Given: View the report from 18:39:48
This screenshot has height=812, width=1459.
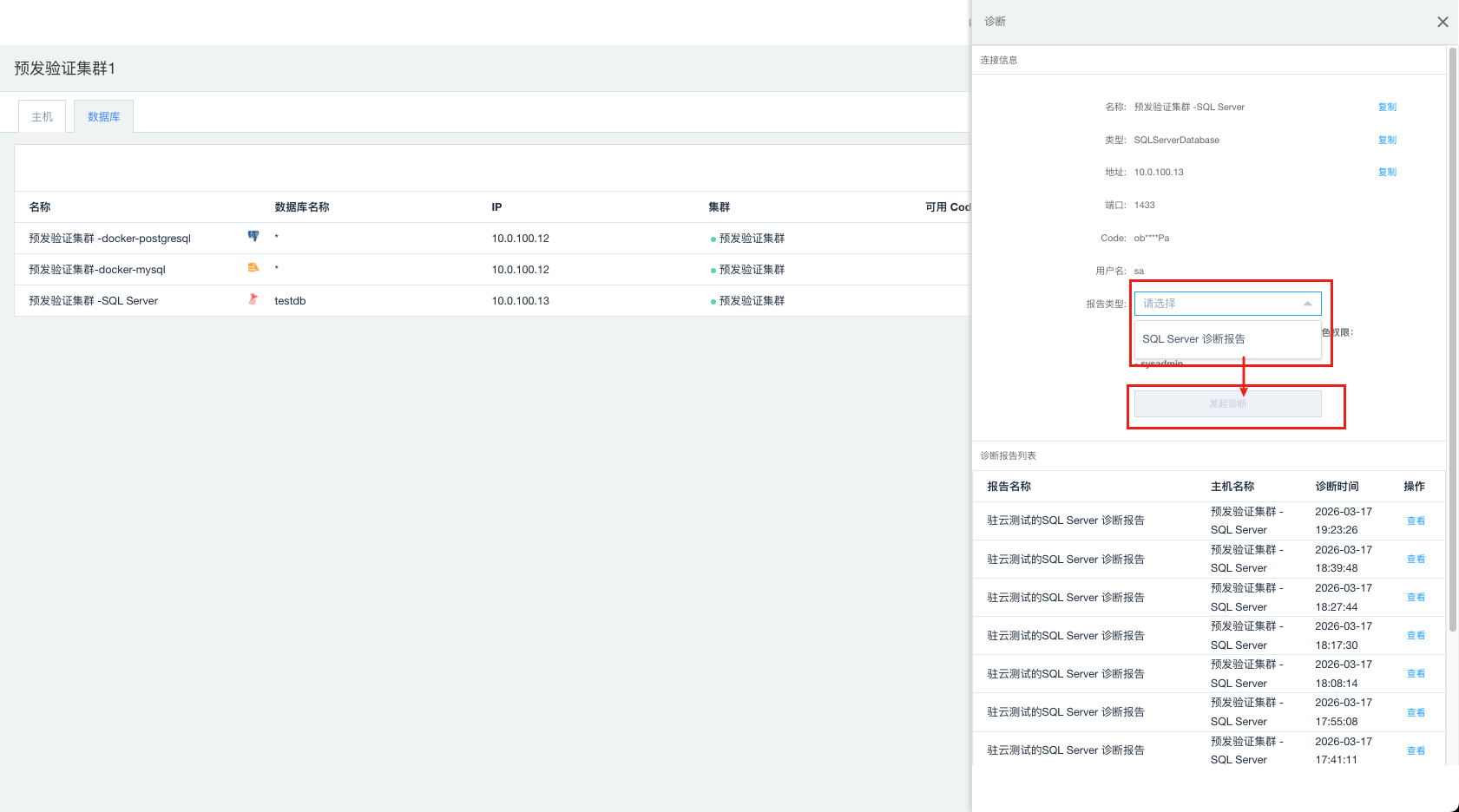Looking at the screenshot, I should [x=1416, y=560].
